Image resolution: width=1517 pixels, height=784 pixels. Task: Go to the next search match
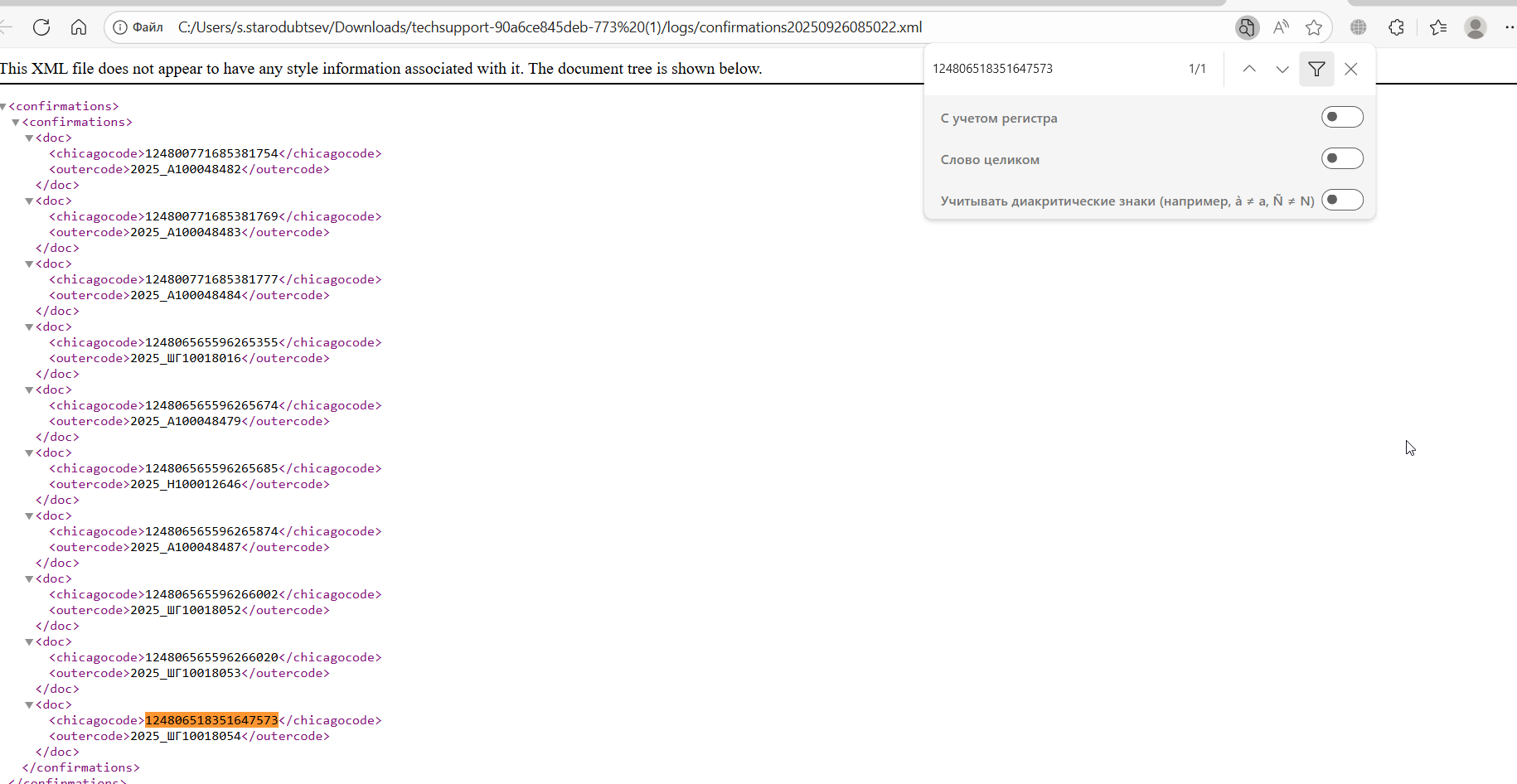[1282, 69]
